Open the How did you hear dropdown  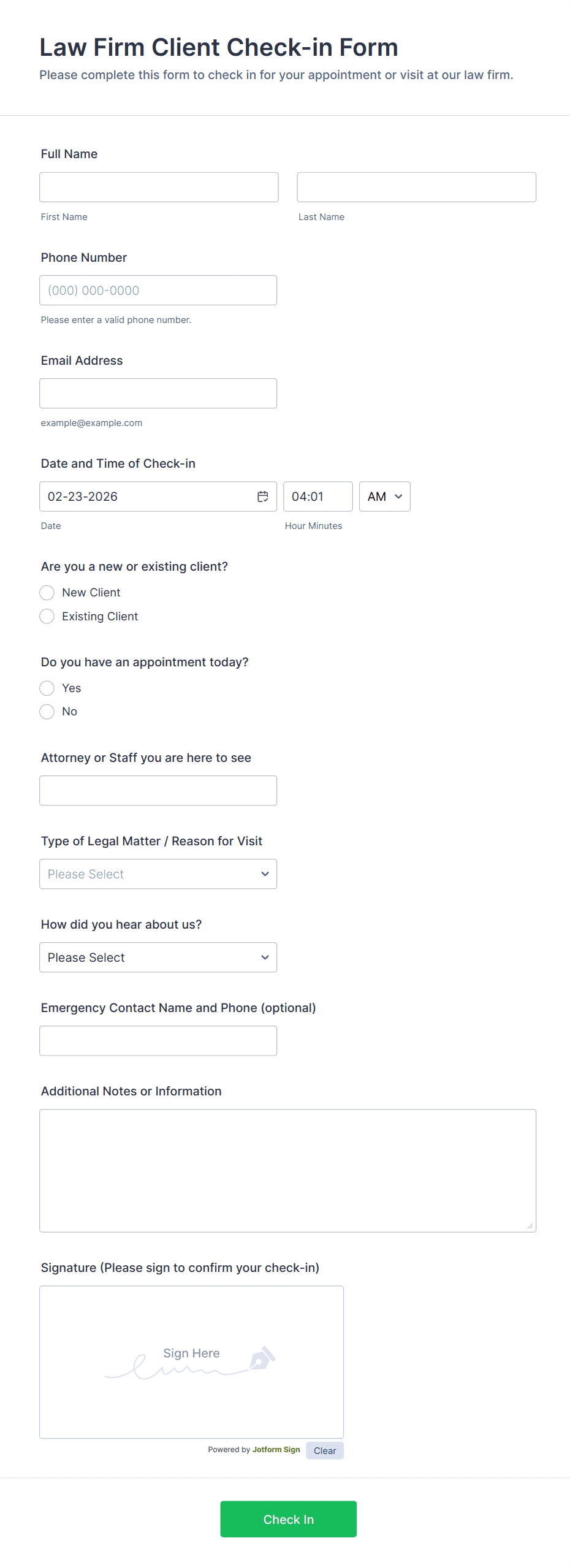tap(158, 957)
